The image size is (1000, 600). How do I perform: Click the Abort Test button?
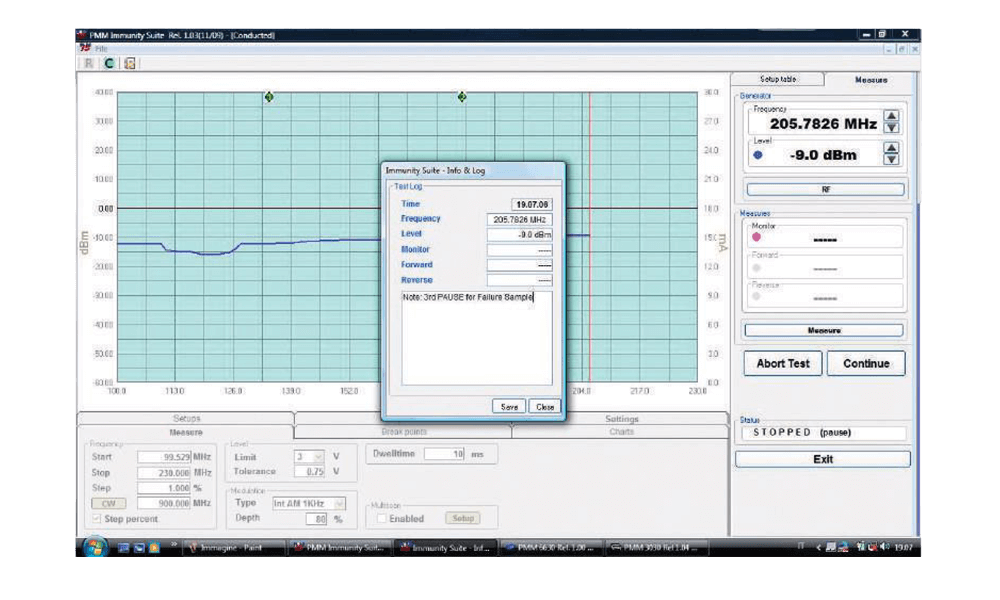point(781,363)
